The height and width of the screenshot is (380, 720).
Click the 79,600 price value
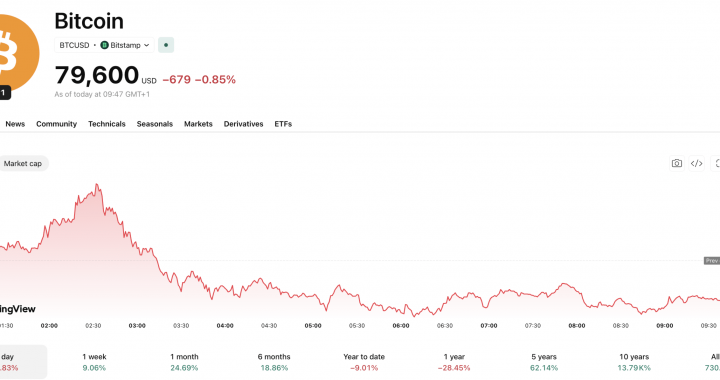click(97, 75)
